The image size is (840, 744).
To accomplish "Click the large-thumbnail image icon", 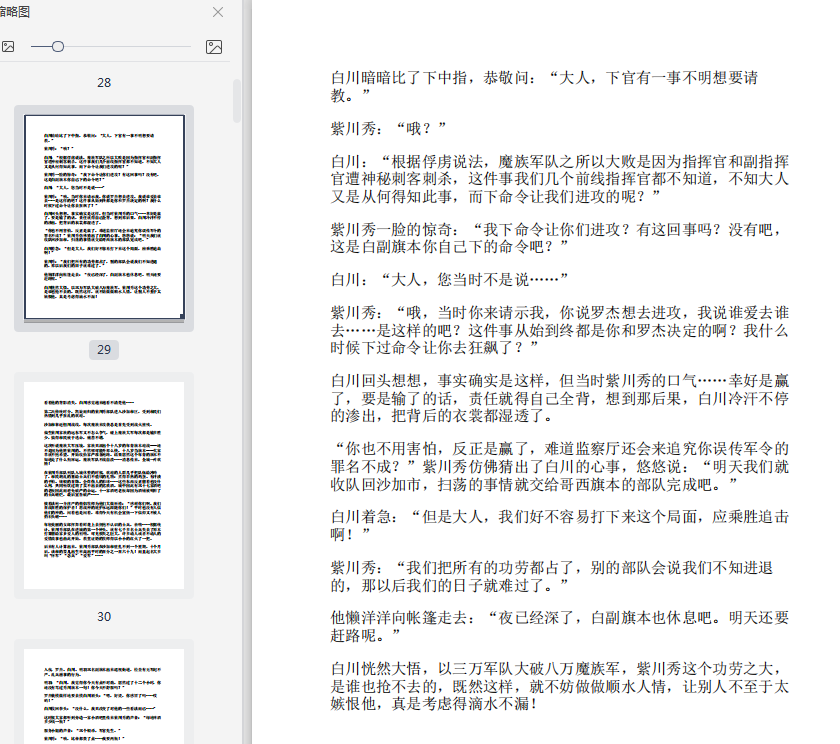I will [213, 47].
